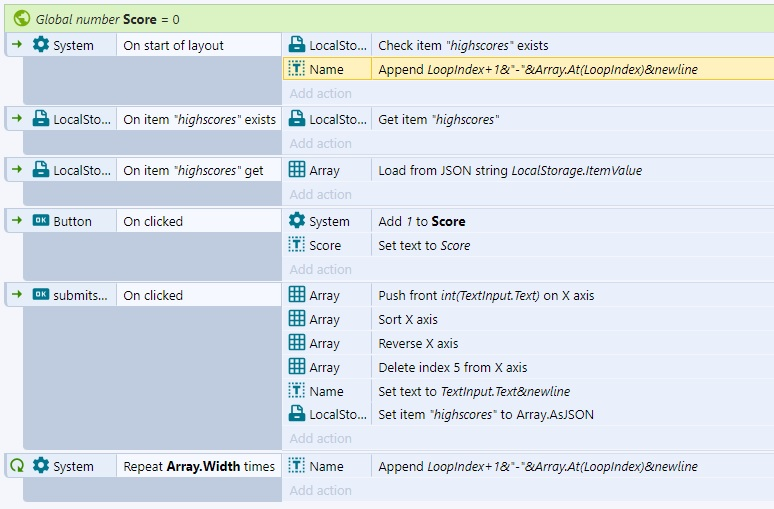774x509 pixels.
Task: Click the Name icon next to Set text to TextInput.Text
Action: click(x=297, y=391)
